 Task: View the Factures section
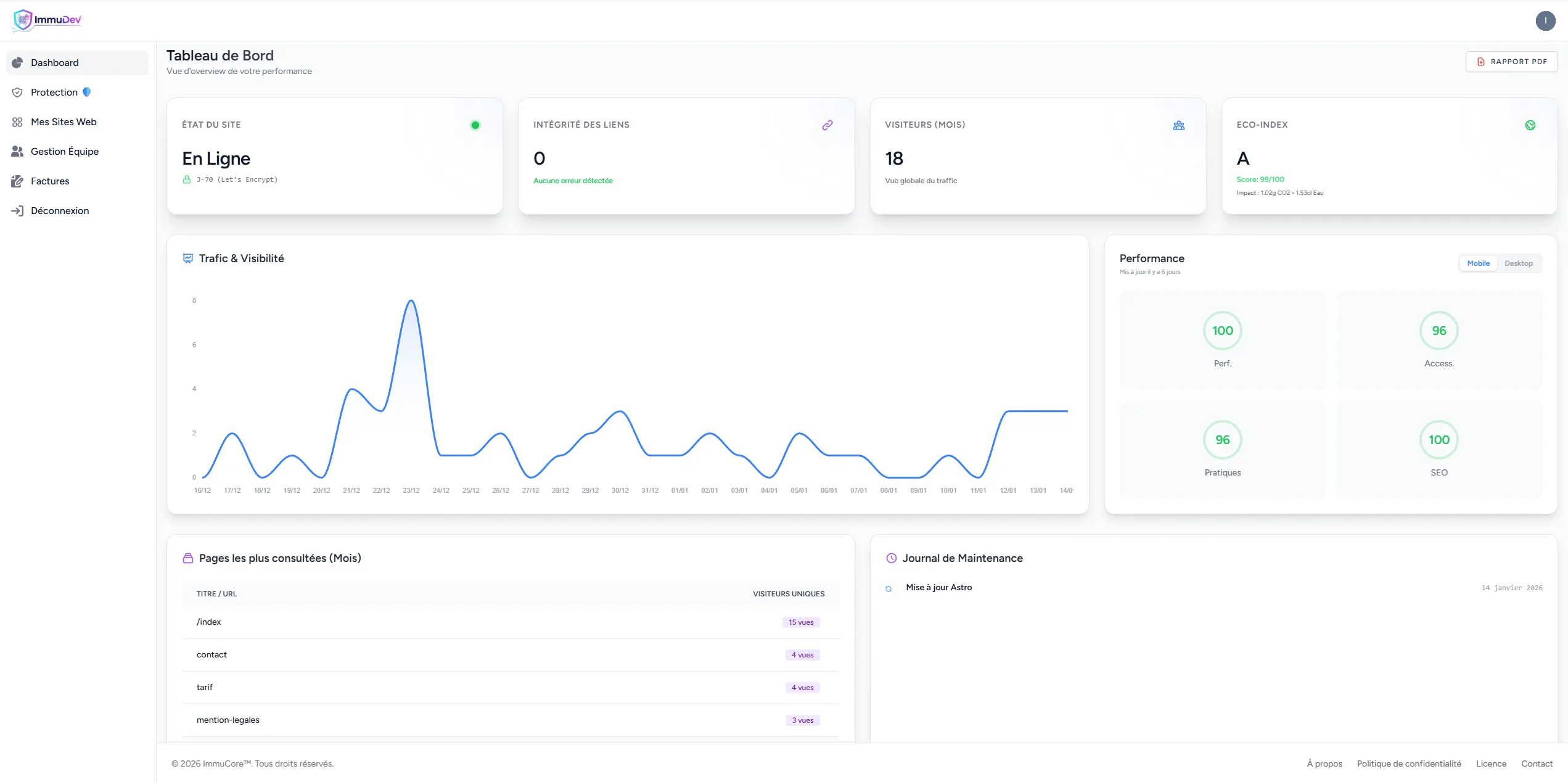pos(51,181)
